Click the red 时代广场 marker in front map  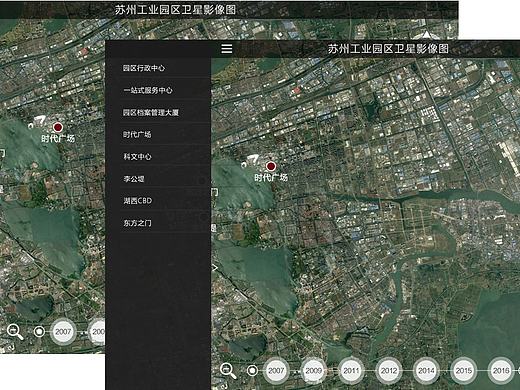(271, 166)
